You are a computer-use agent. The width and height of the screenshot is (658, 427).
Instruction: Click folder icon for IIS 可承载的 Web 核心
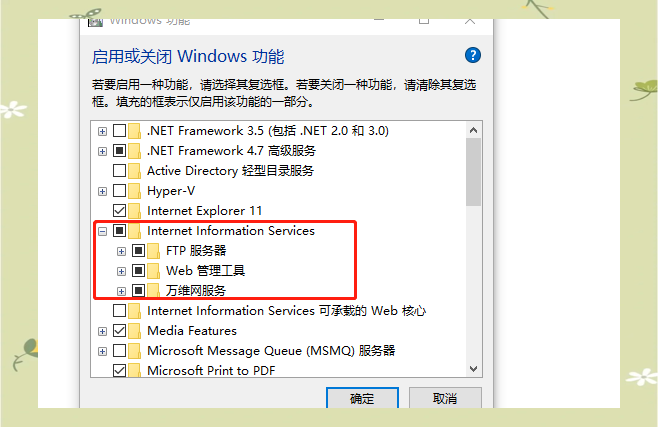click(134, 311)
